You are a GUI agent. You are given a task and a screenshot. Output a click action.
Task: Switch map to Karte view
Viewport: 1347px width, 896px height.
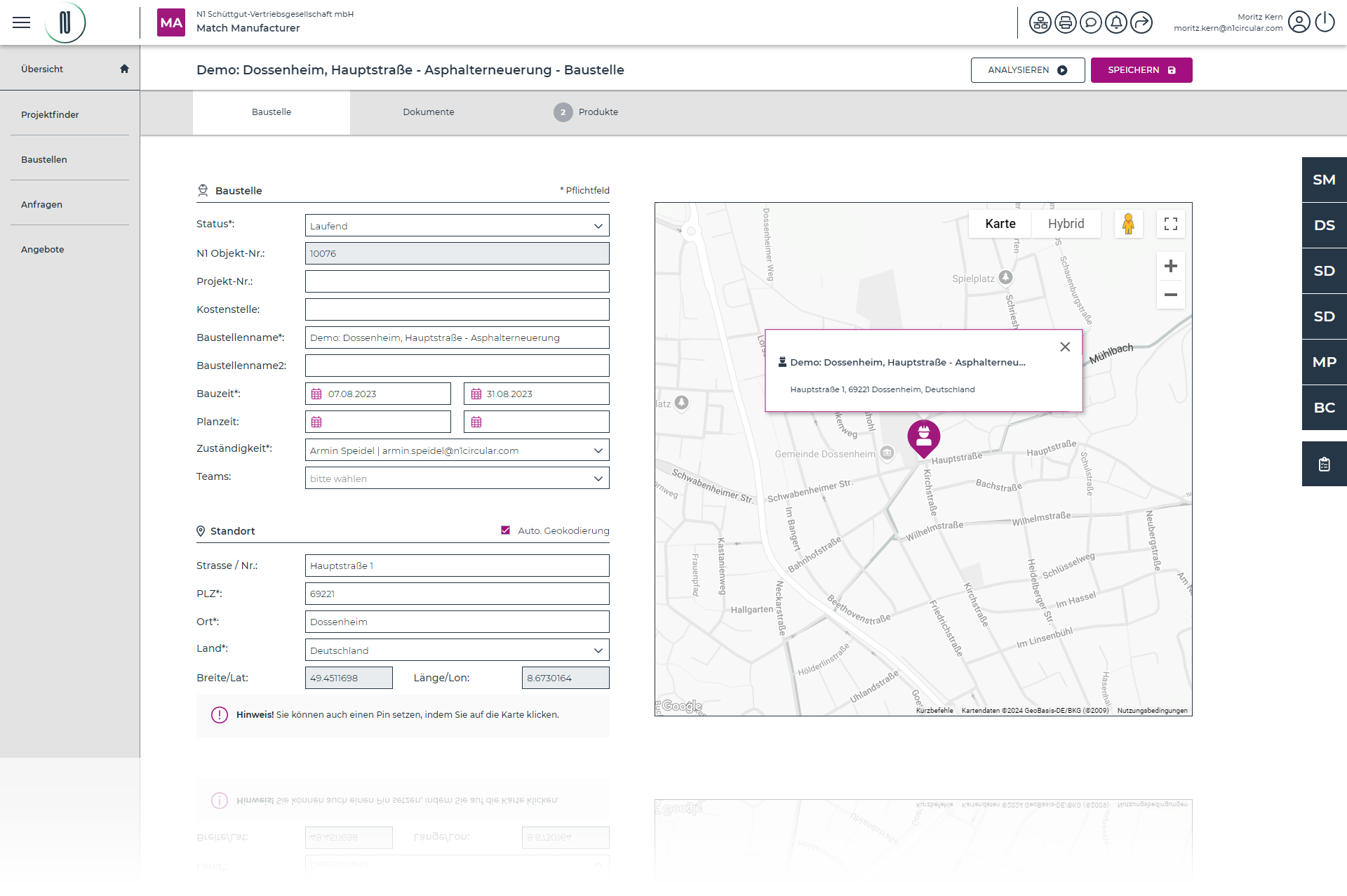(1000, 224)
